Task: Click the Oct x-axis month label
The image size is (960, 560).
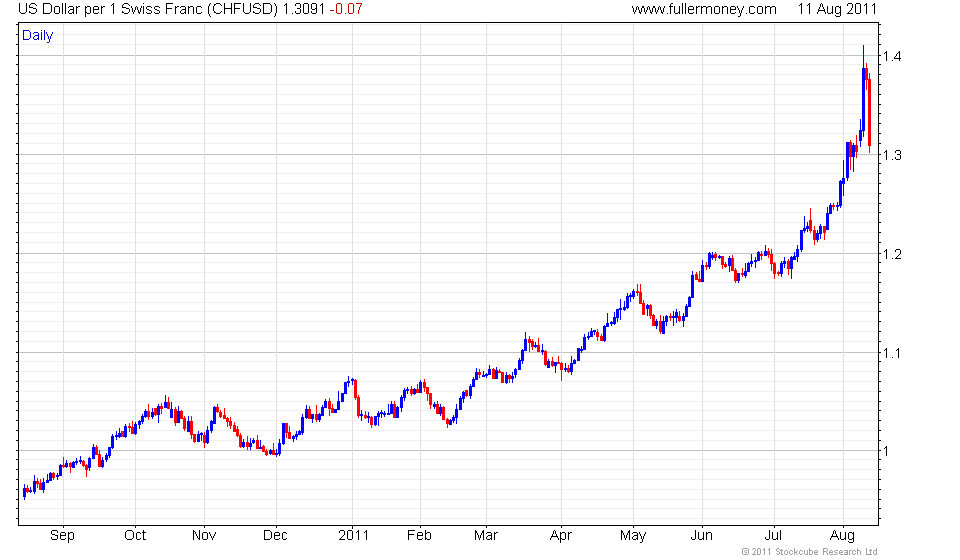Action: point(135,536)
